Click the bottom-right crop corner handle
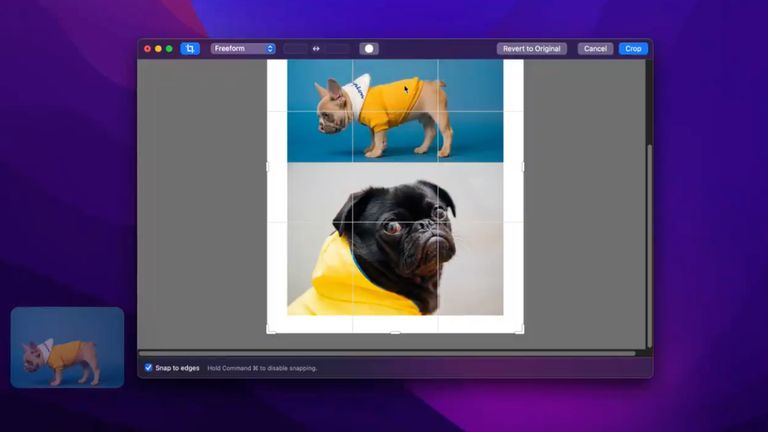This screenshot has width=768, height=432. tap(520, 330)
